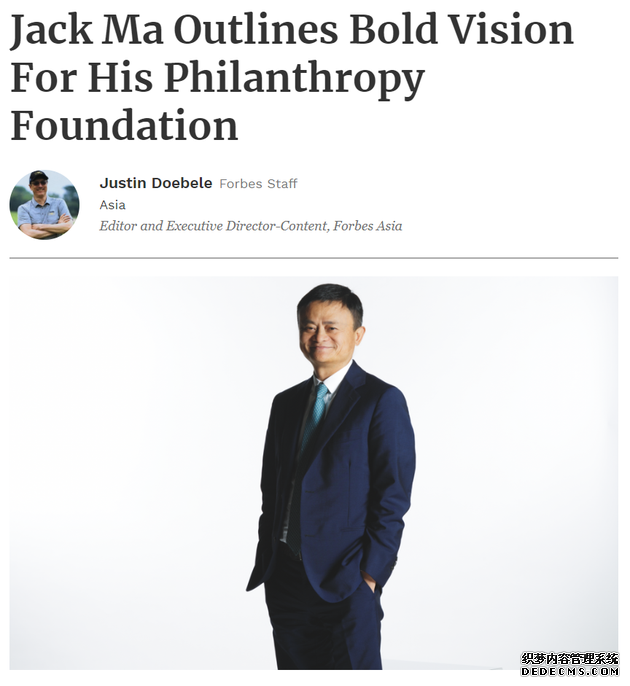This screenshot has height=686, width=630.
Task: Click the DEDECMS.COM watermark text
Action: 570,671
